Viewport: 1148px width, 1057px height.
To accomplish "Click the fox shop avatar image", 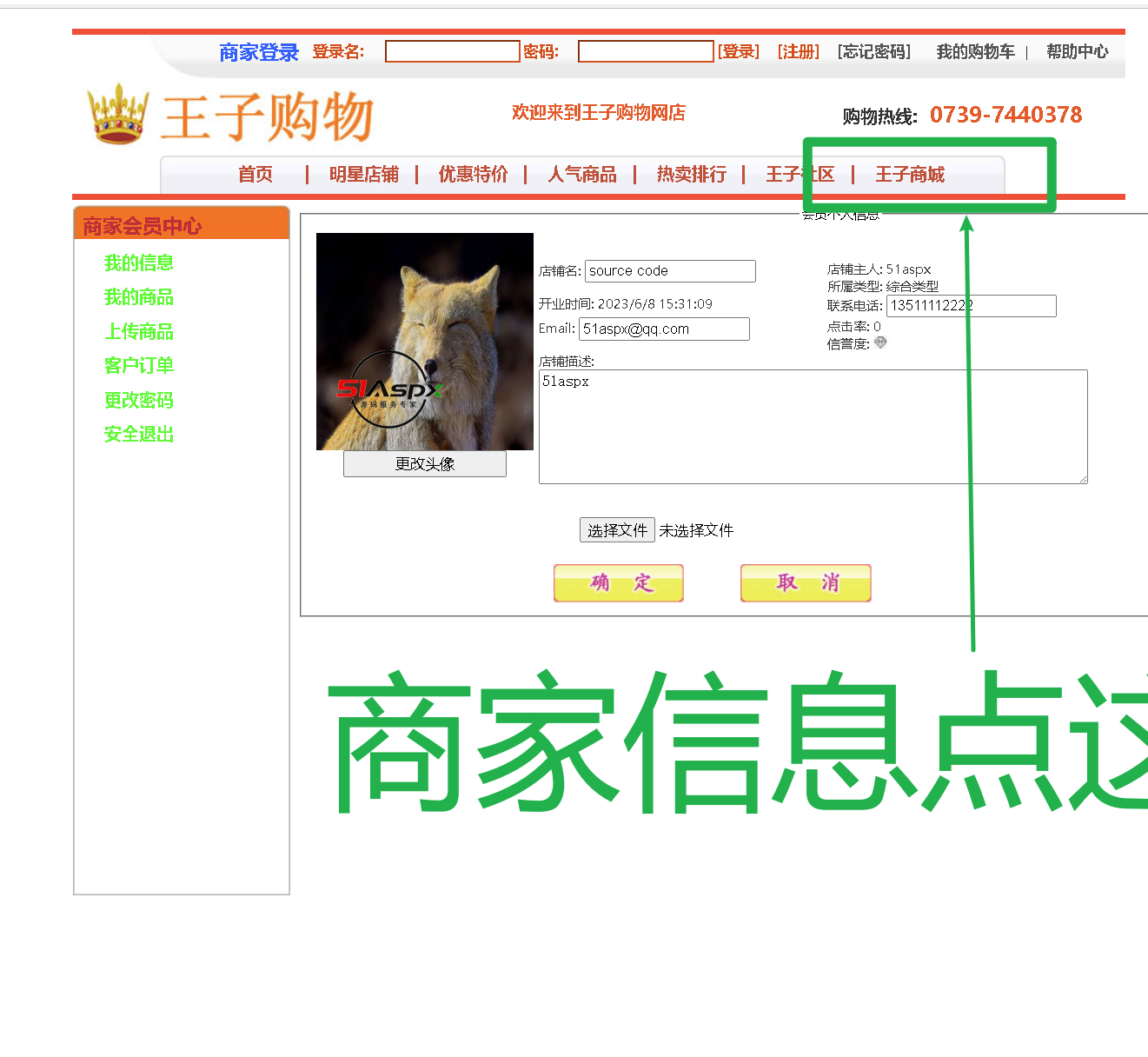I will [425, 342].
